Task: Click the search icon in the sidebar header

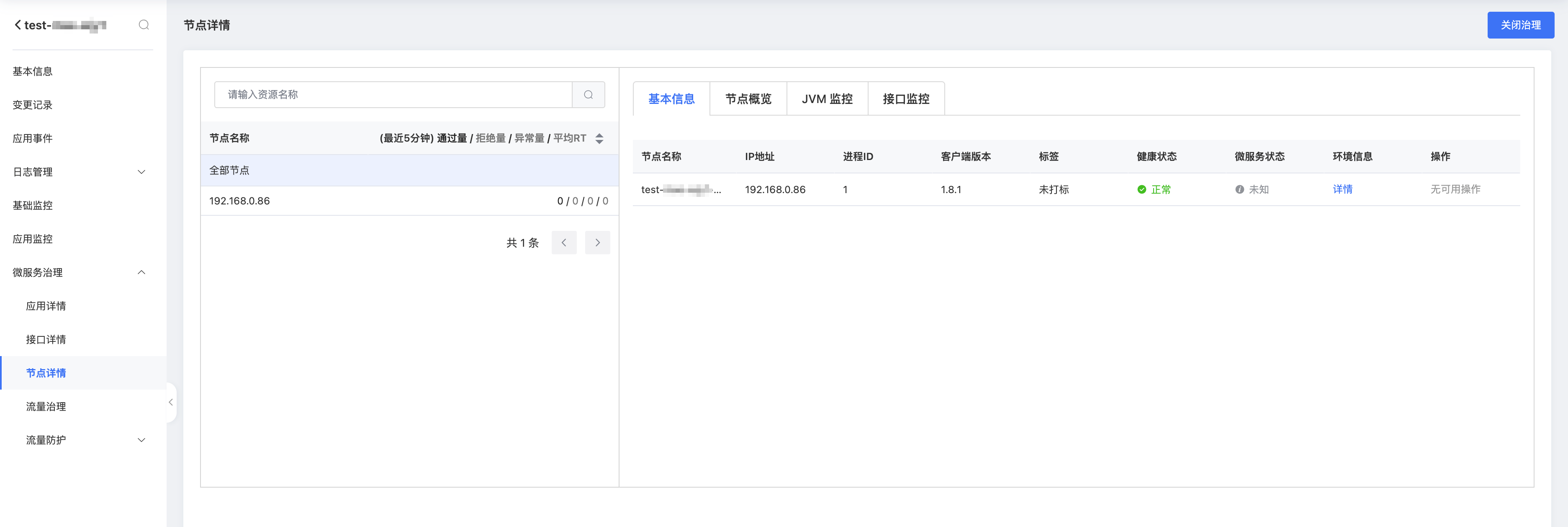Action: (x=144, y=25)
